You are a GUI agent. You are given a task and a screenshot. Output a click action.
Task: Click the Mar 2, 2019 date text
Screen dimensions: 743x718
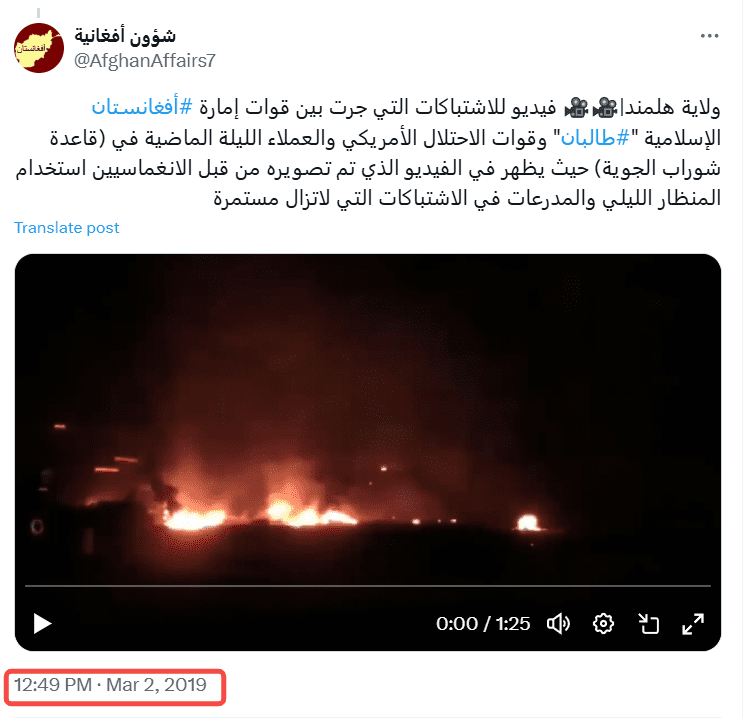pyautogui.click(x=156, y=685)
